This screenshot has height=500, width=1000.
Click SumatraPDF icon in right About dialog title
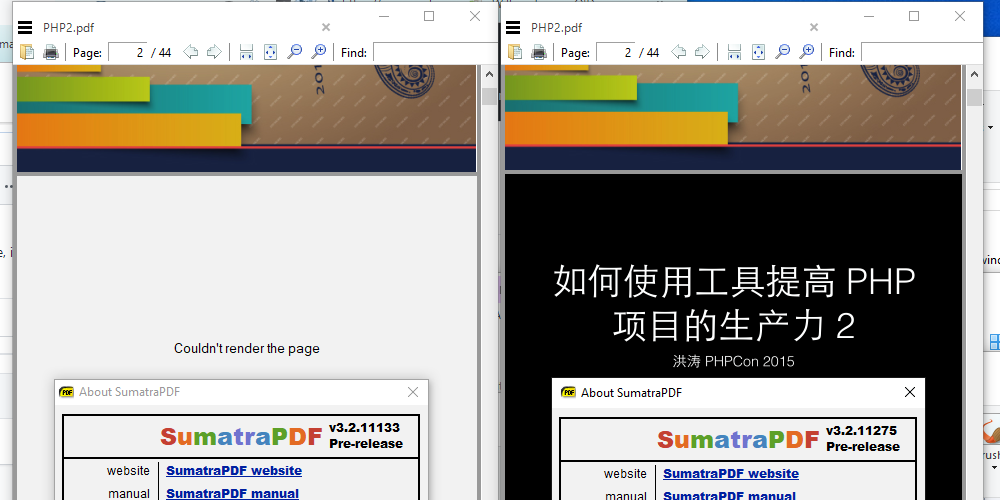pos(568,392)
